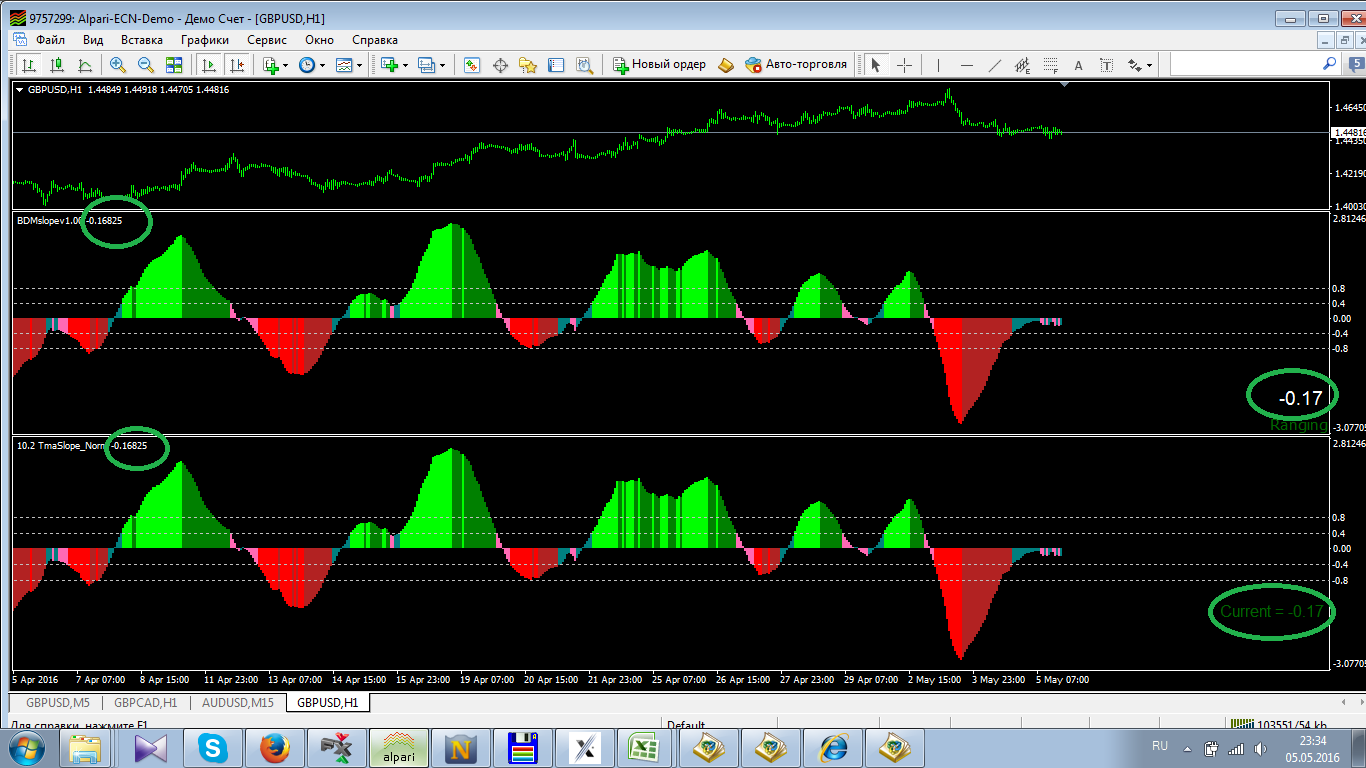Open the Графики menu
This screenshot has height=768, width=1366.
[205, 40]
